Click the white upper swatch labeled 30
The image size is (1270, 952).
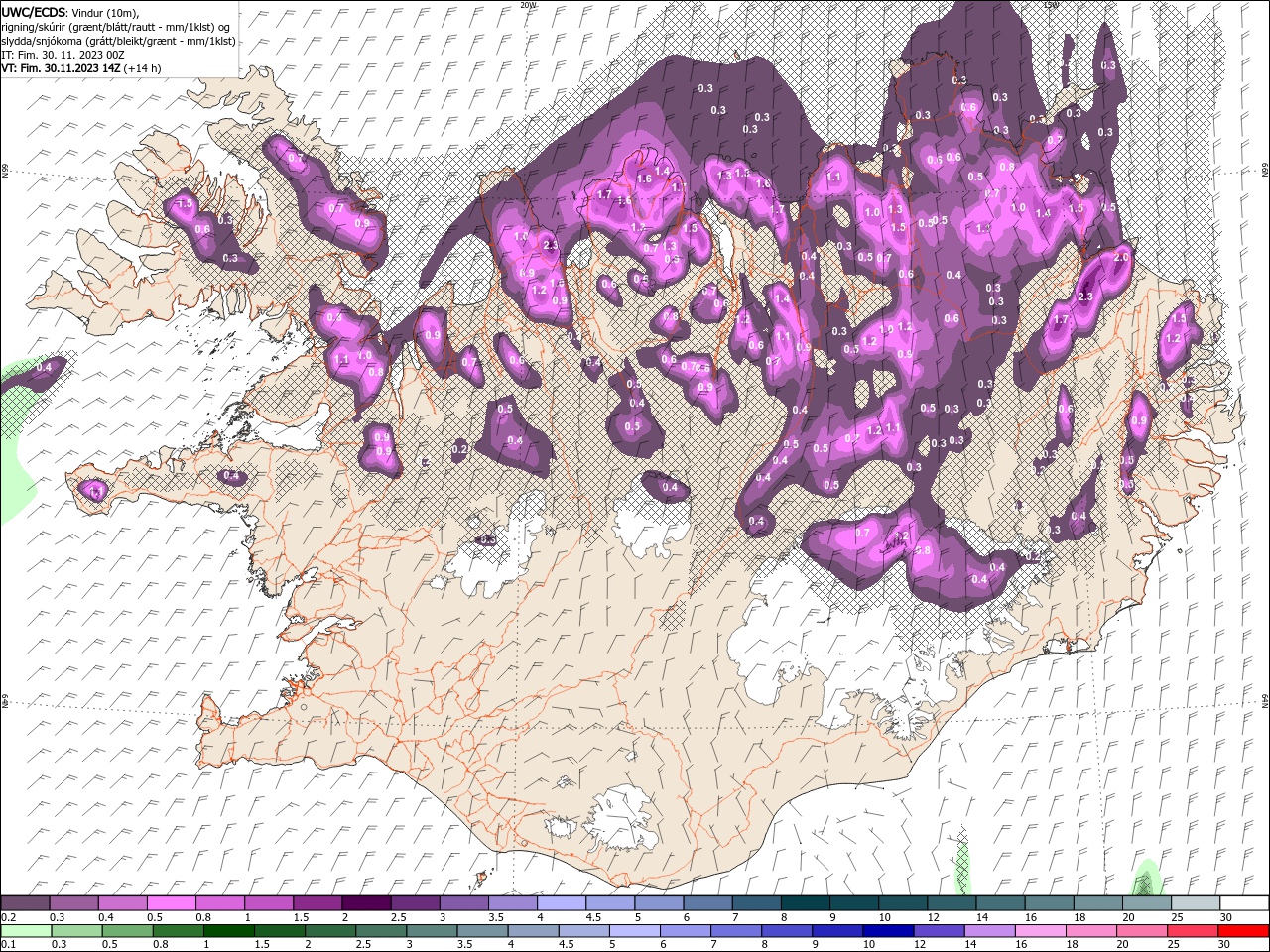[1244, 902]
